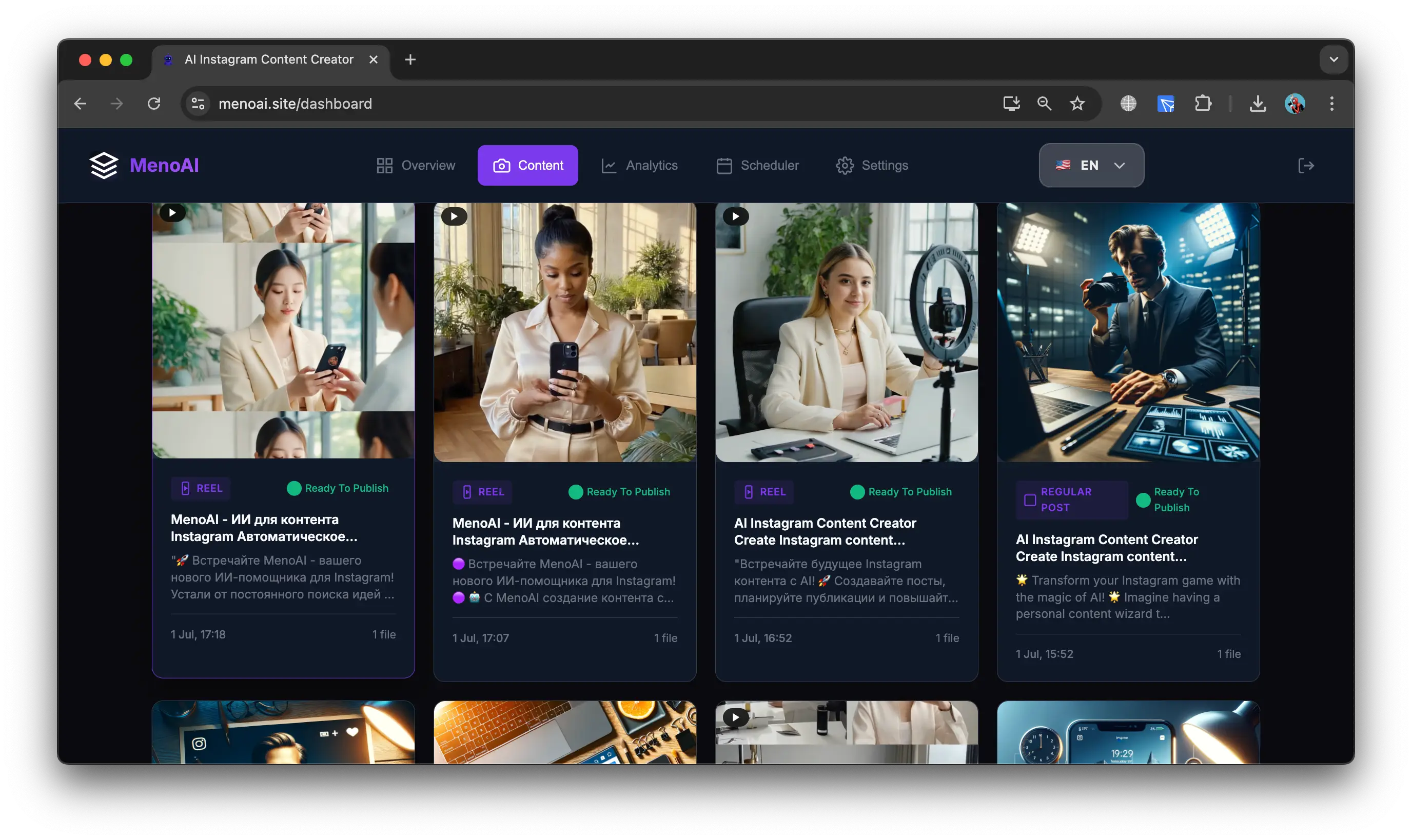Image resolution: width=1412 pixels, height=840 pixels.
Task: Go back with browser back arrow
Action: click(x=81, y=104)
